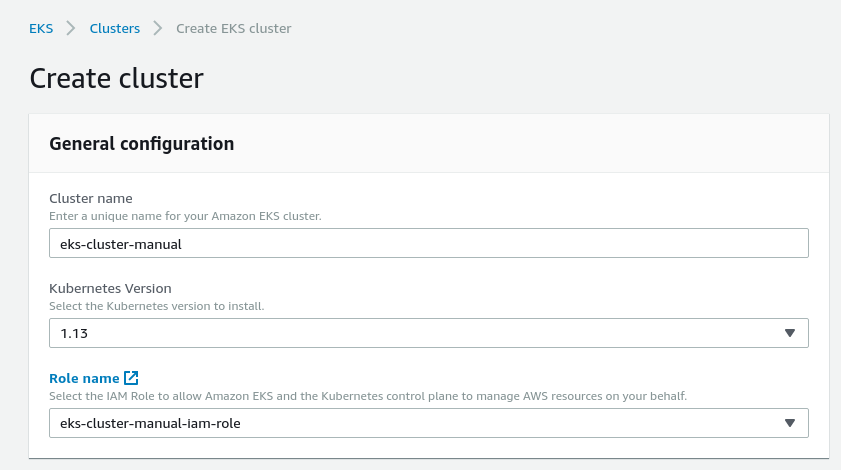Screen dimensions: 841x470
Task: Click the chevron separator after Clusters breadcrumb
Action: pos(158,28)
